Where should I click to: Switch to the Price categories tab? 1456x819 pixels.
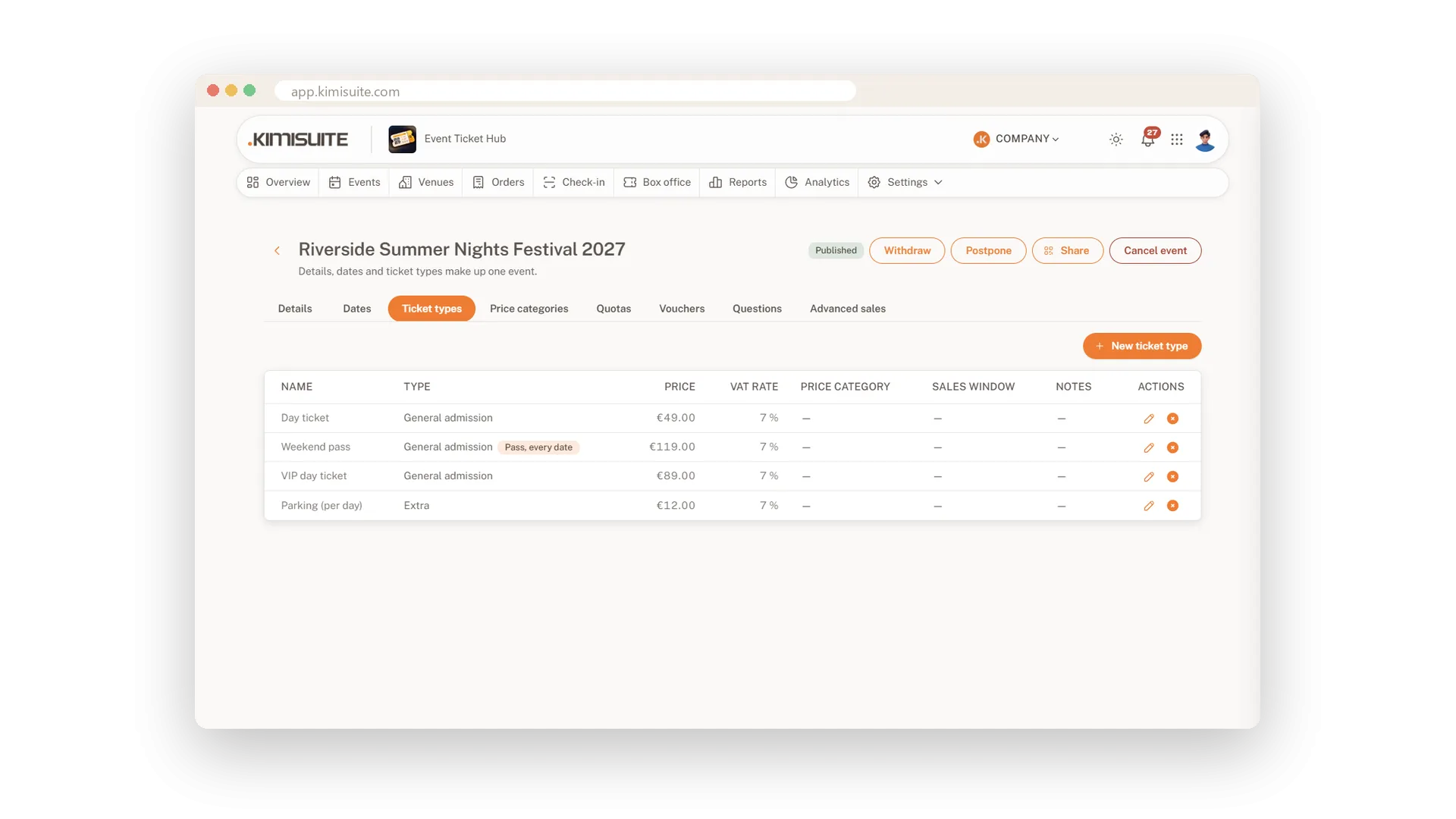click(x=529, y=309)
